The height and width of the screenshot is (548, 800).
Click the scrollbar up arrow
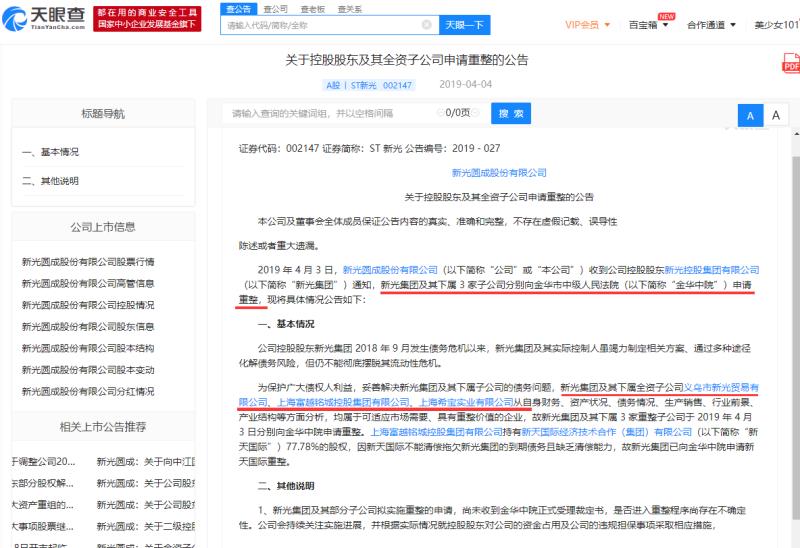point(796,134)
